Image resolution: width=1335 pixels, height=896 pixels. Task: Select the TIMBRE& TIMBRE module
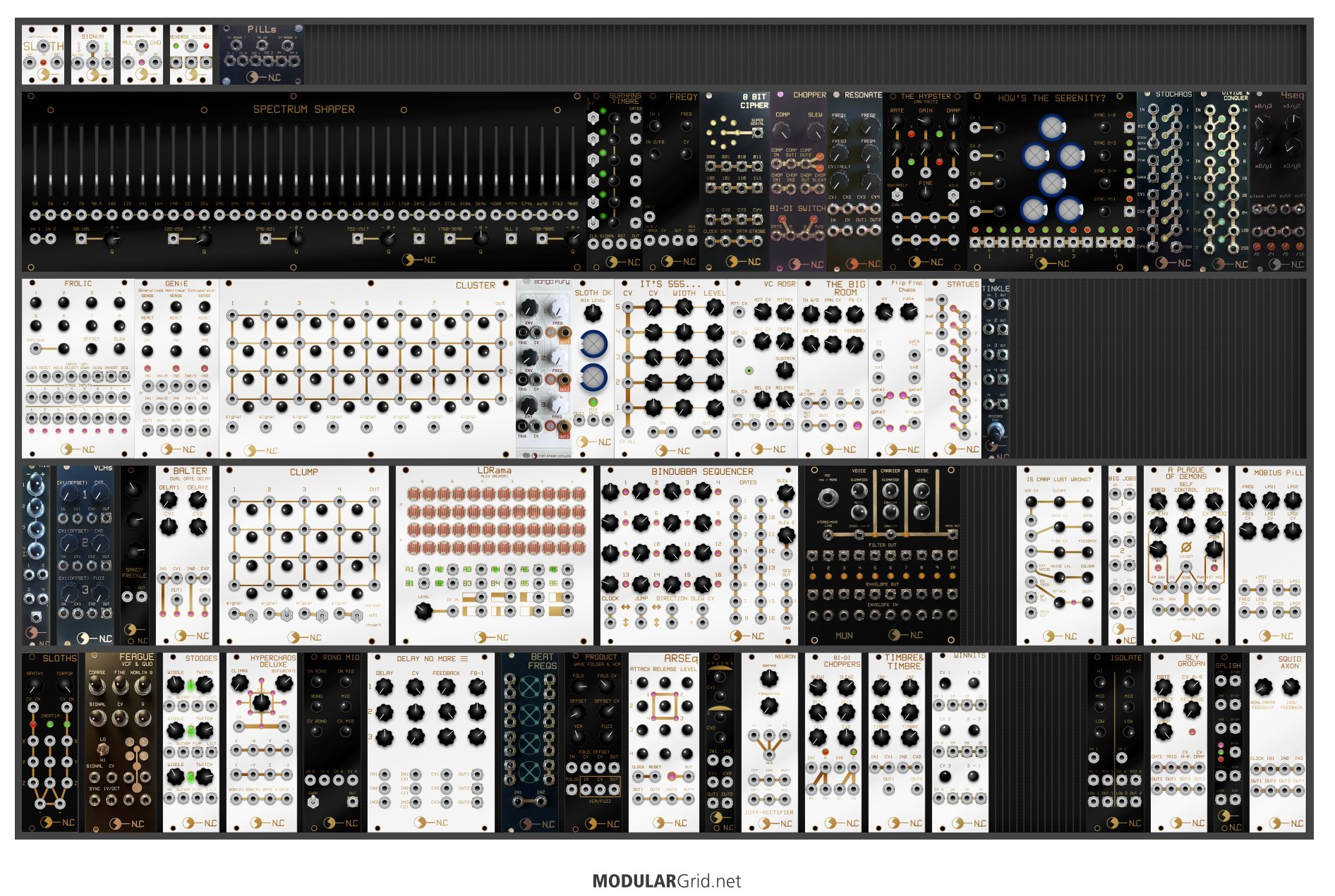tap(897, 742)
